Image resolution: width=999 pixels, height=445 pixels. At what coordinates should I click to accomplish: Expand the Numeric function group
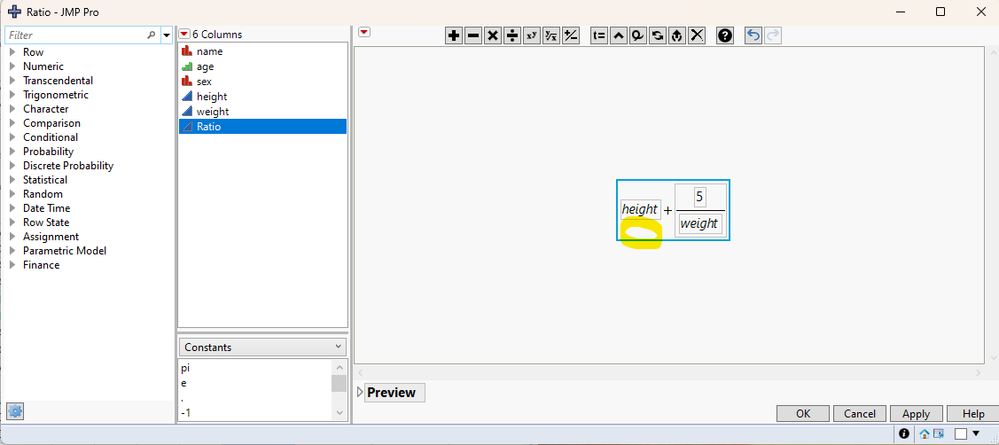(12, 66)
